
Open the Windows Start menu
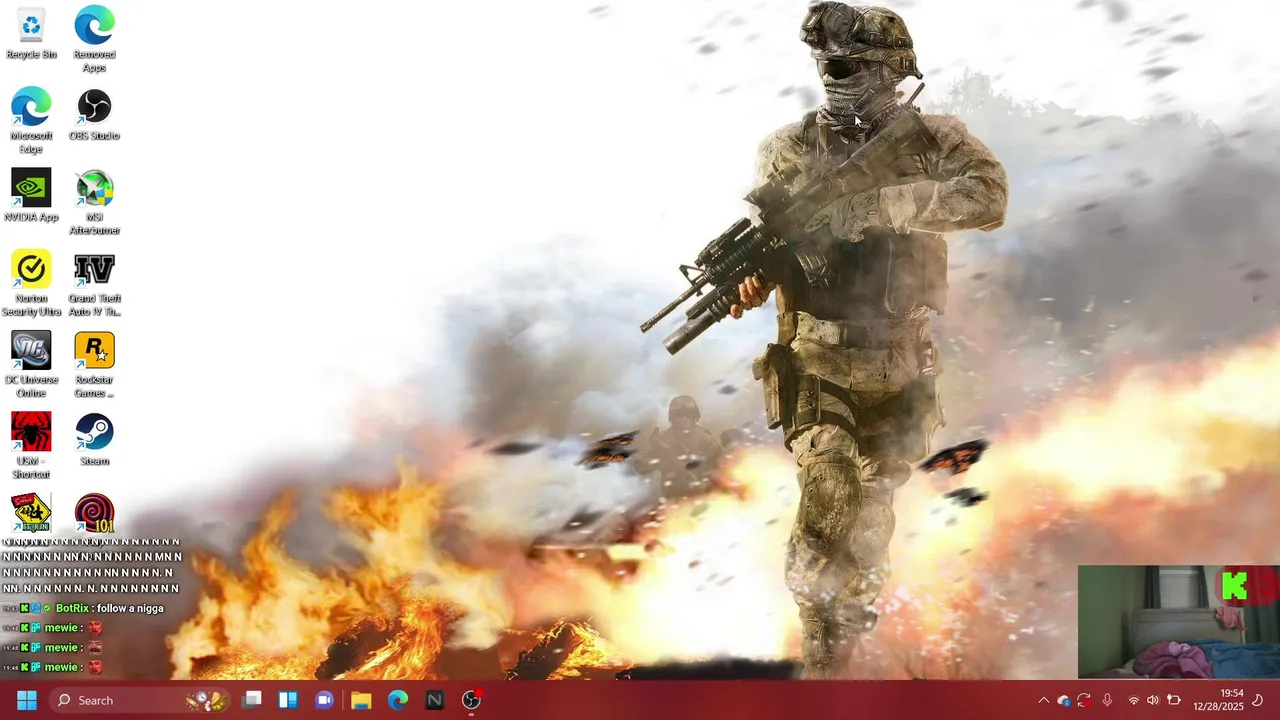tap(27, 700)
